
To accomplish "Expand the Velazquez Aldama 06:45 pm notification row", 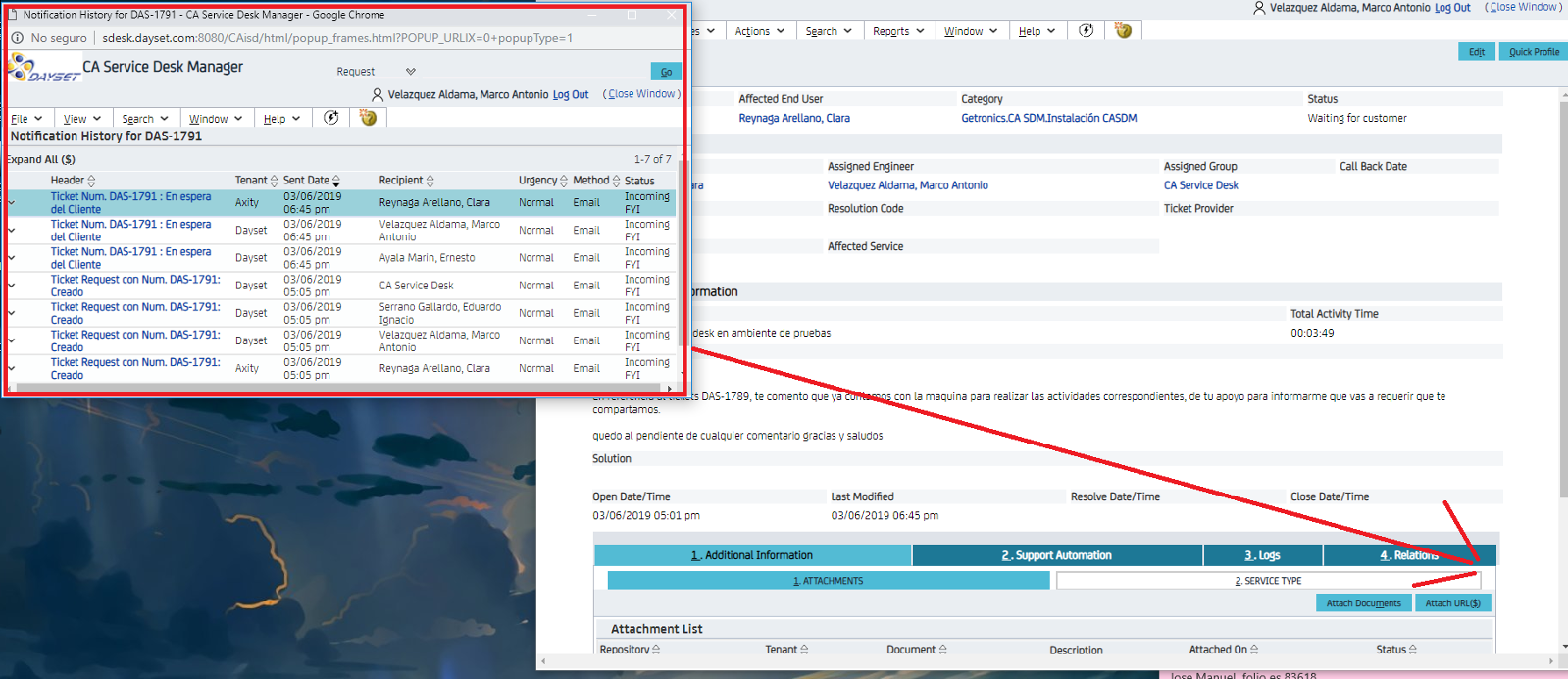I will coord(12,231).
